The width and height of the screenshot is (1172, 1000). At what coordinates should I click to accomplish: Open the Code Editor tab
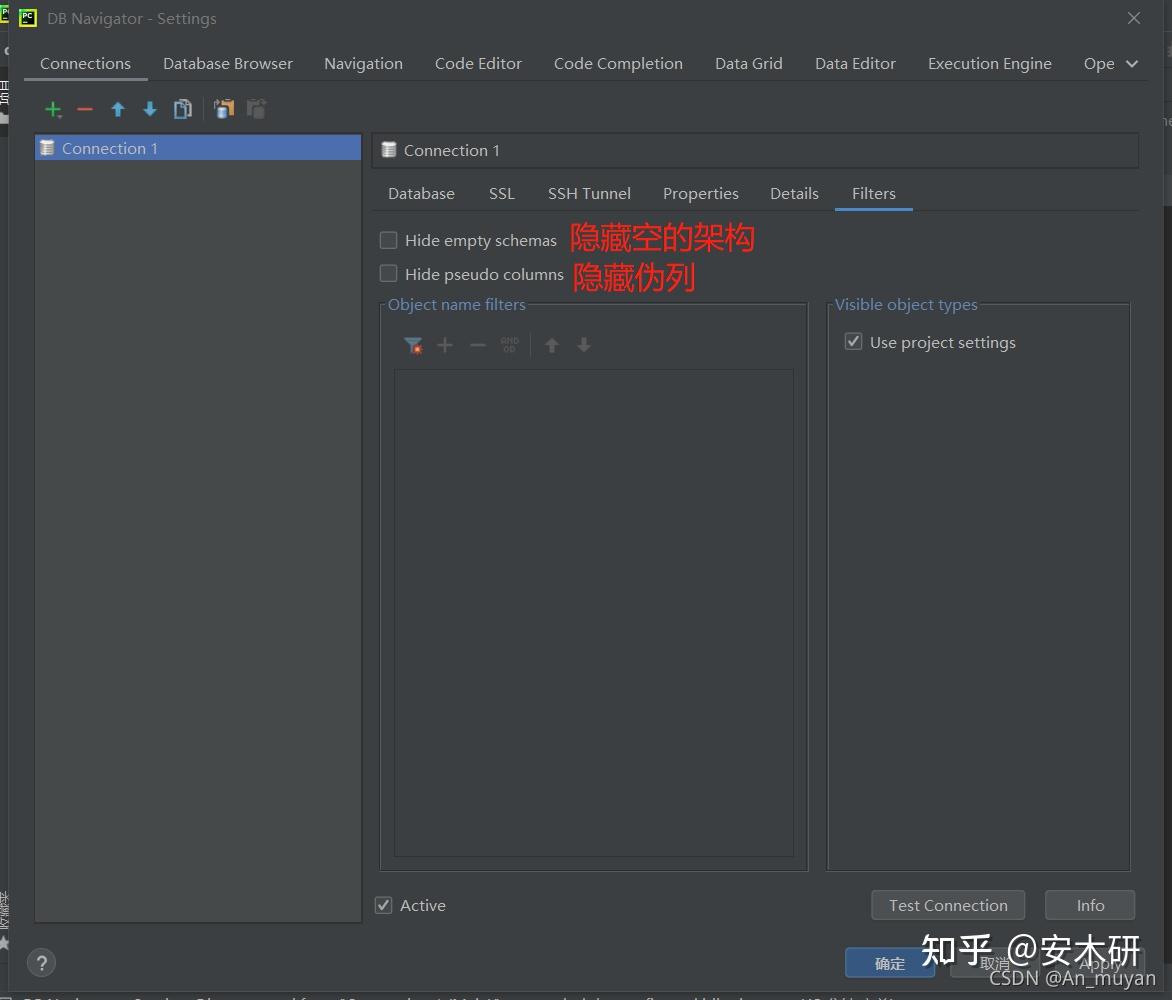pyautogui.click(x=478, y=64)
